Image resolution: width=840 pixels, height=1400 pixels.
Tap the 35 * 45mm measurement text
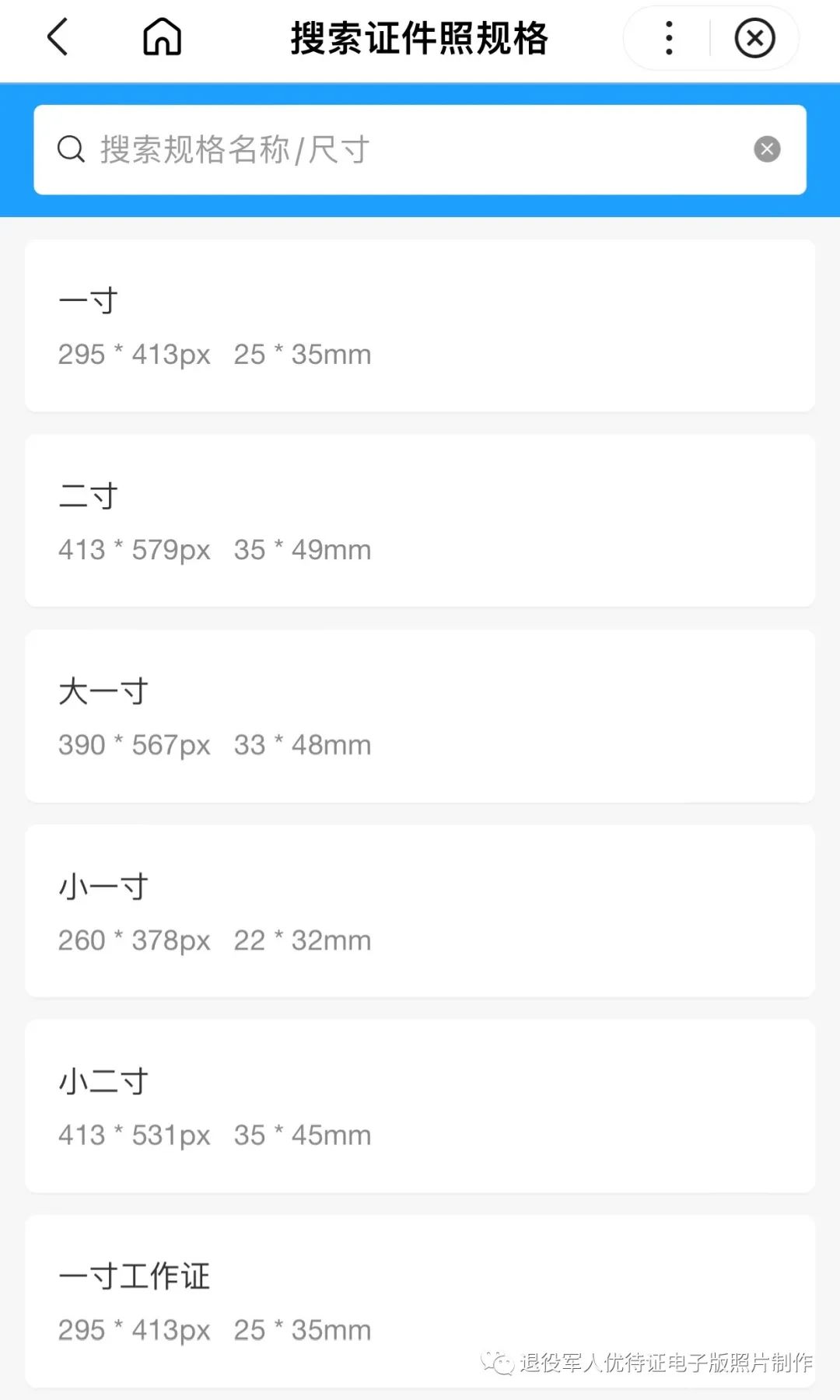coord(303,1136)
